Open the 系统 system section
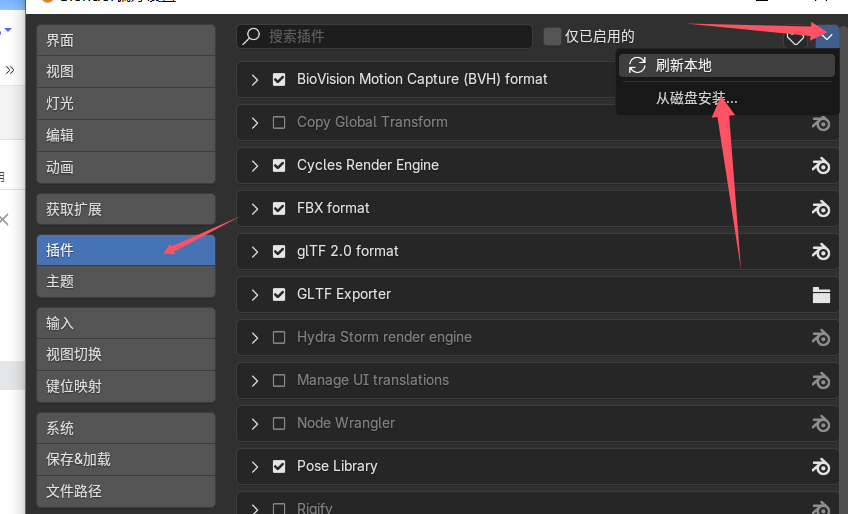This screenshot has height=514, width=848. click(126, 428)
